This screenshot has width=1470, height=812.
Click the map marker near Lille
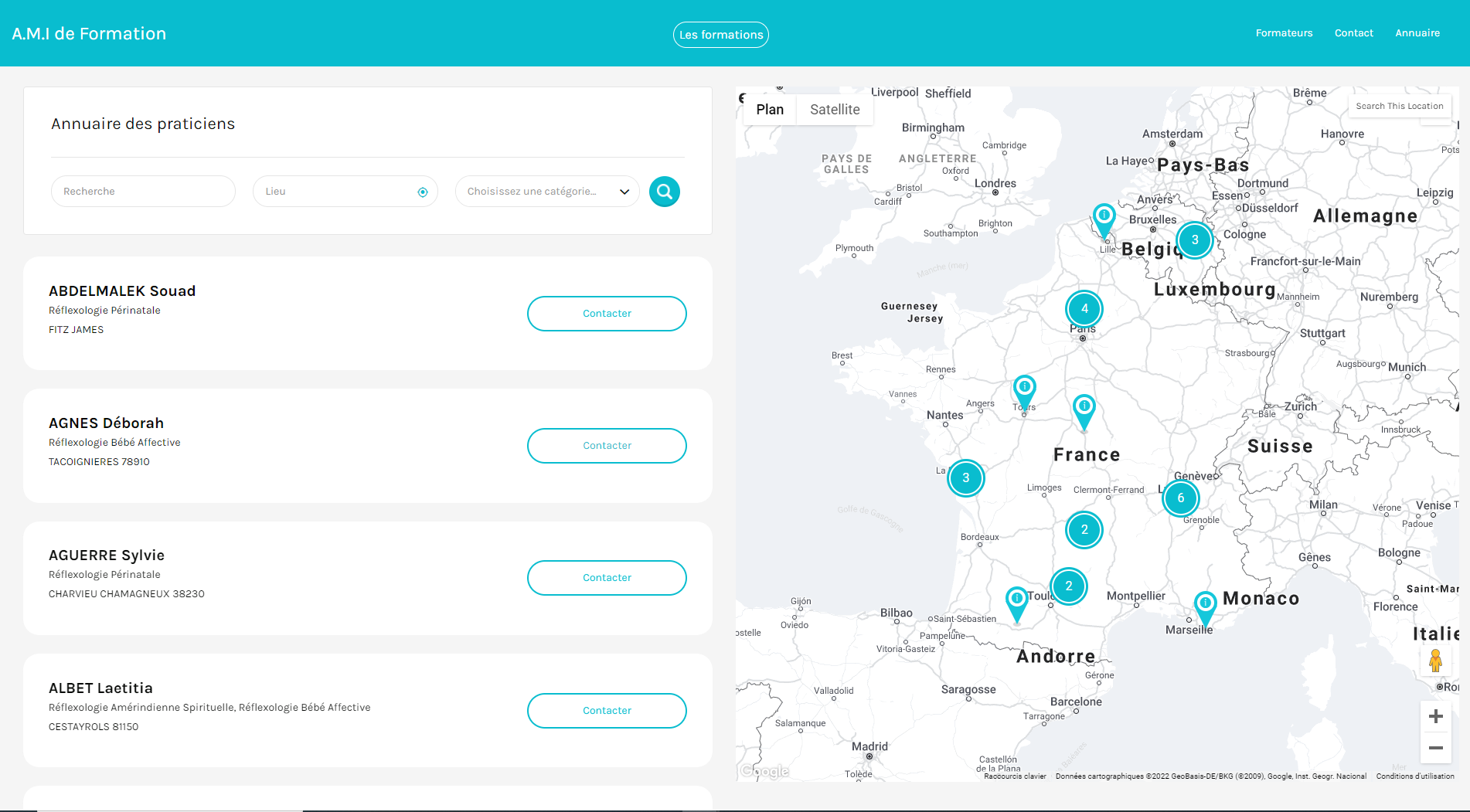pos(1104,217)
